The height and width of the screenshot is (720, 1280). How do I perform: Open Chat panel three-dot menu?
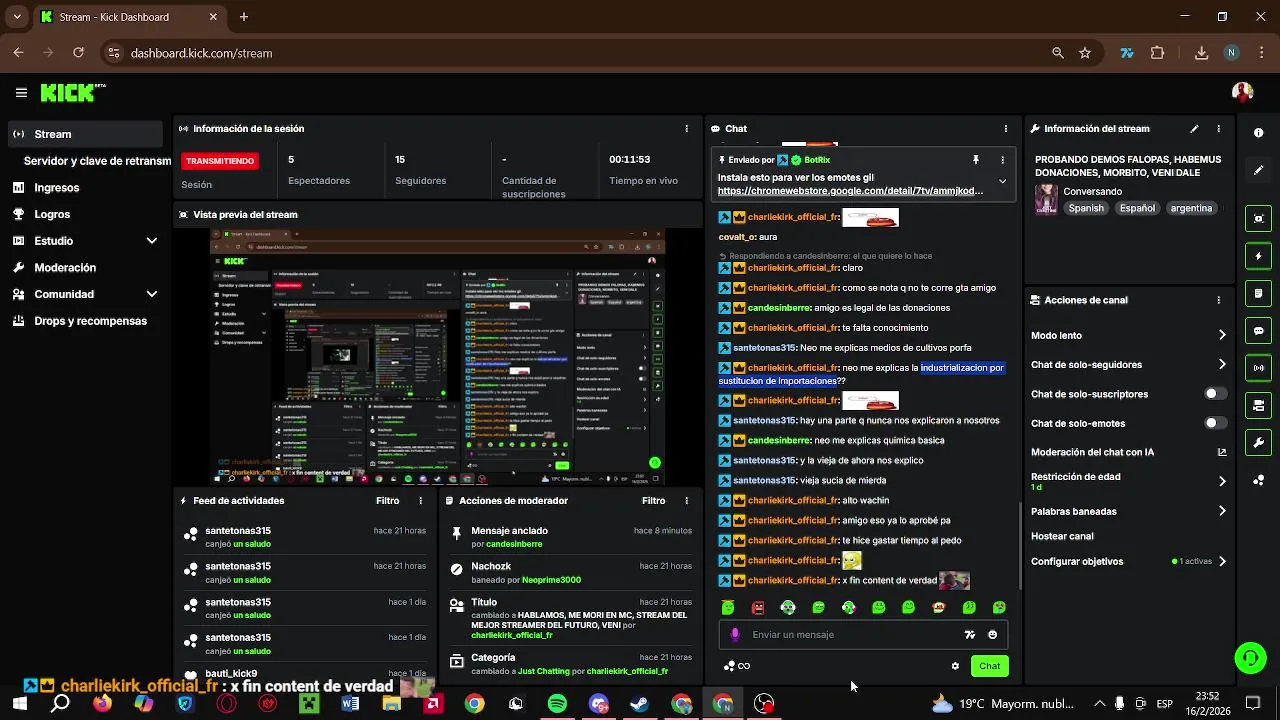click(x=1005, y=129)
